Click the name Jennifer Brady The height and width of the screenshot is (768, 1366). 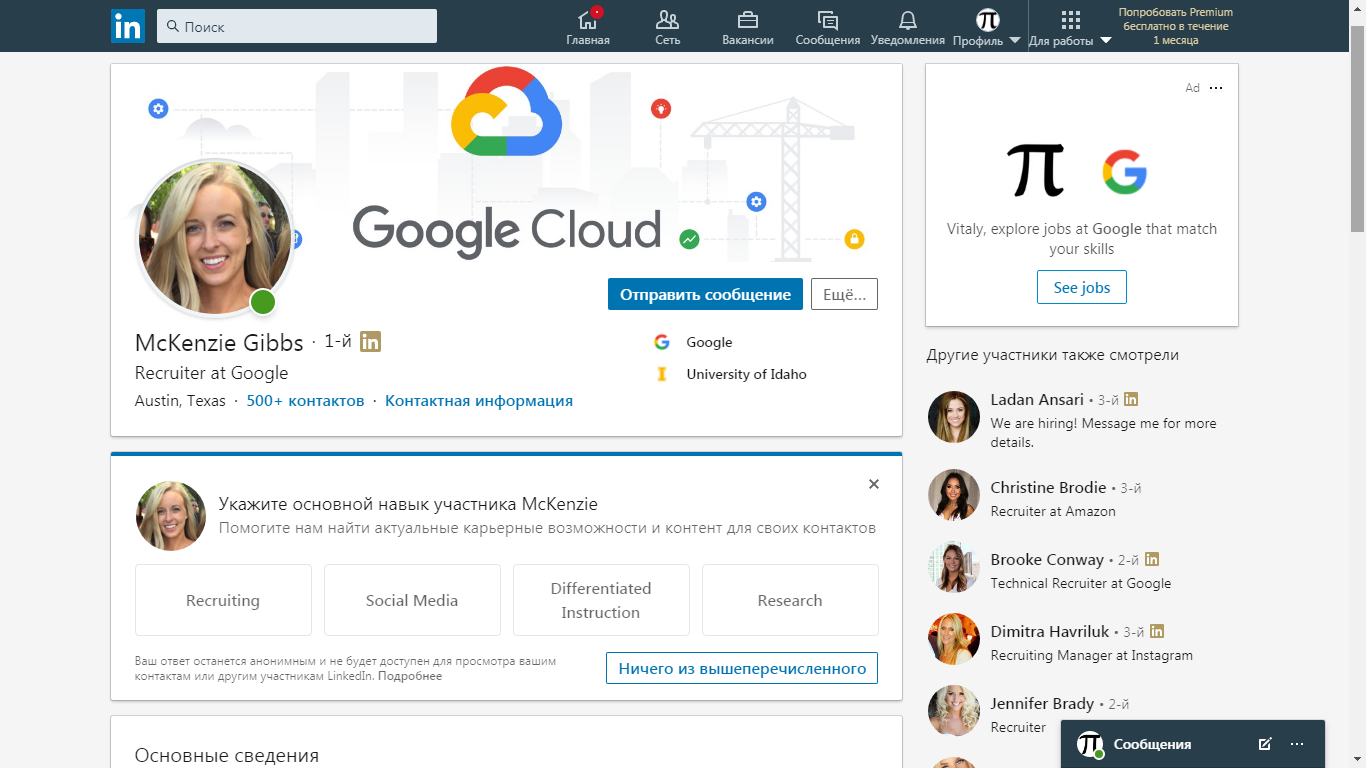point(1042,703)
